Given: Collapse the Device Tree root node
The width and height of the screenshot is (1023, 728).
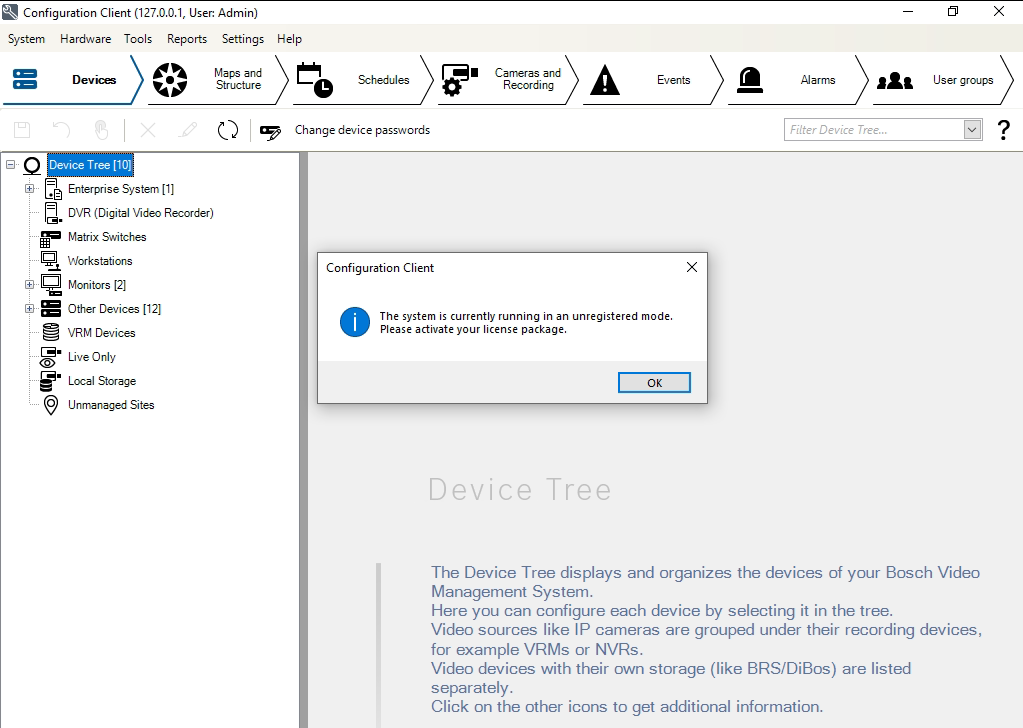Looking at the screenshot, I should (x=11, y=165).
